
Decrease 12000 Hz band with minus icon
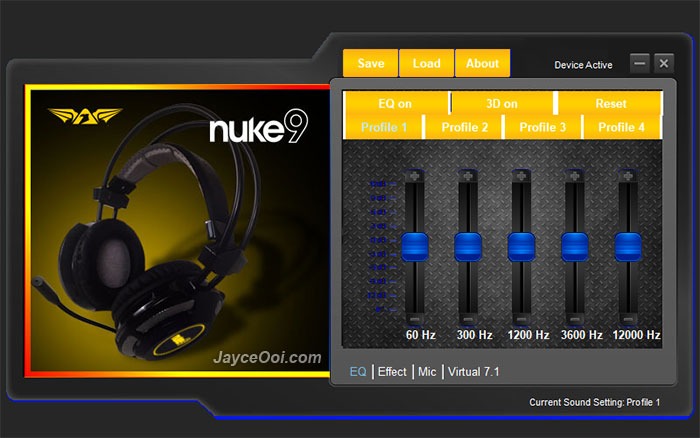coord(628,319)
